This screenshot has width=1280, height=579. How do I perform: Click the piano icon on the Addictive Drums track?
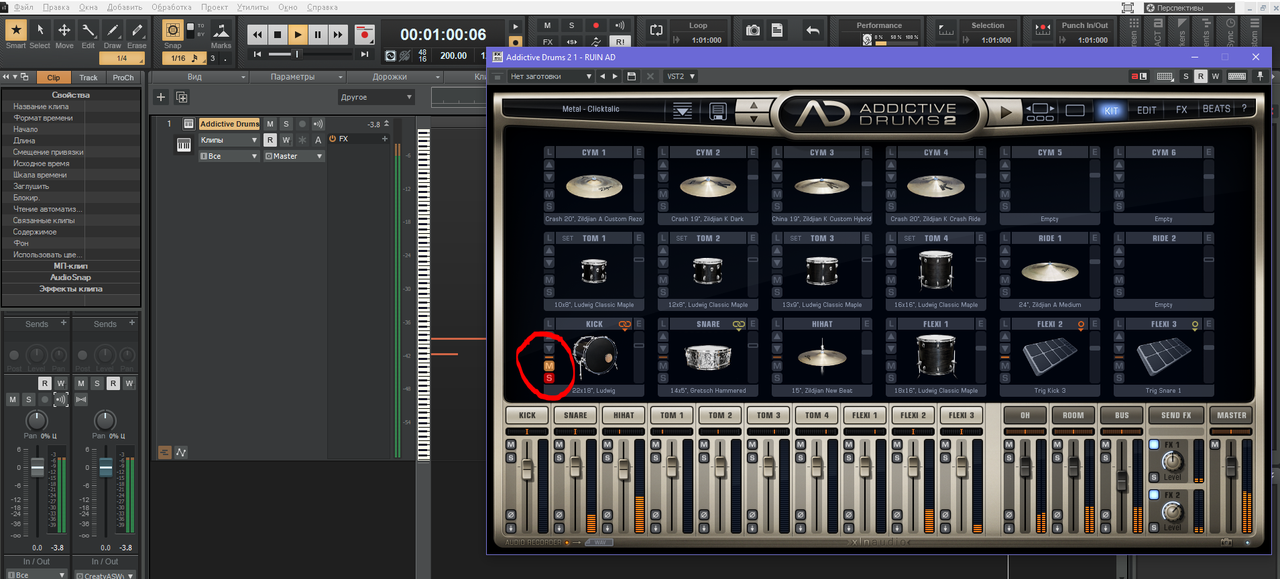[184, 145]
